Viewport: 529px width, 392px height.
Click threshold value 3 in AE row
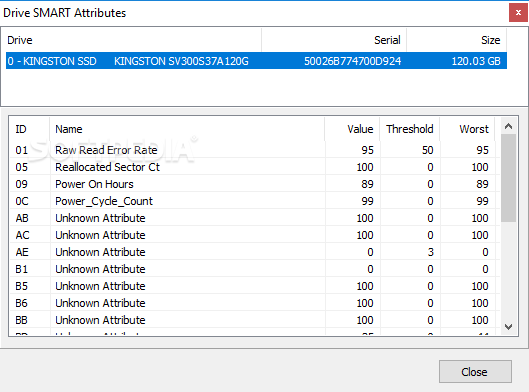pyautogui.click(x=430, y=252)
